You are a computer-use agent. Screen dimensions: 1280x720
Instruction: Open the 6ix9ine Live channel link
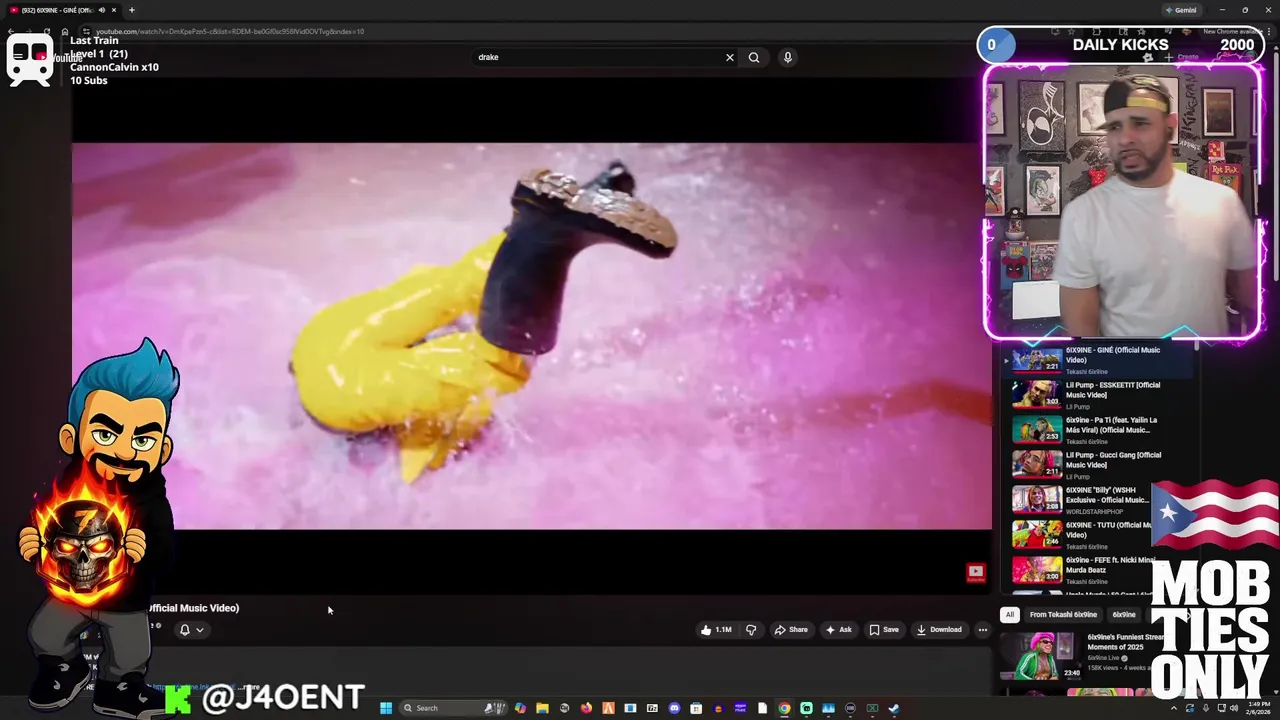(x=1103, y=658)
